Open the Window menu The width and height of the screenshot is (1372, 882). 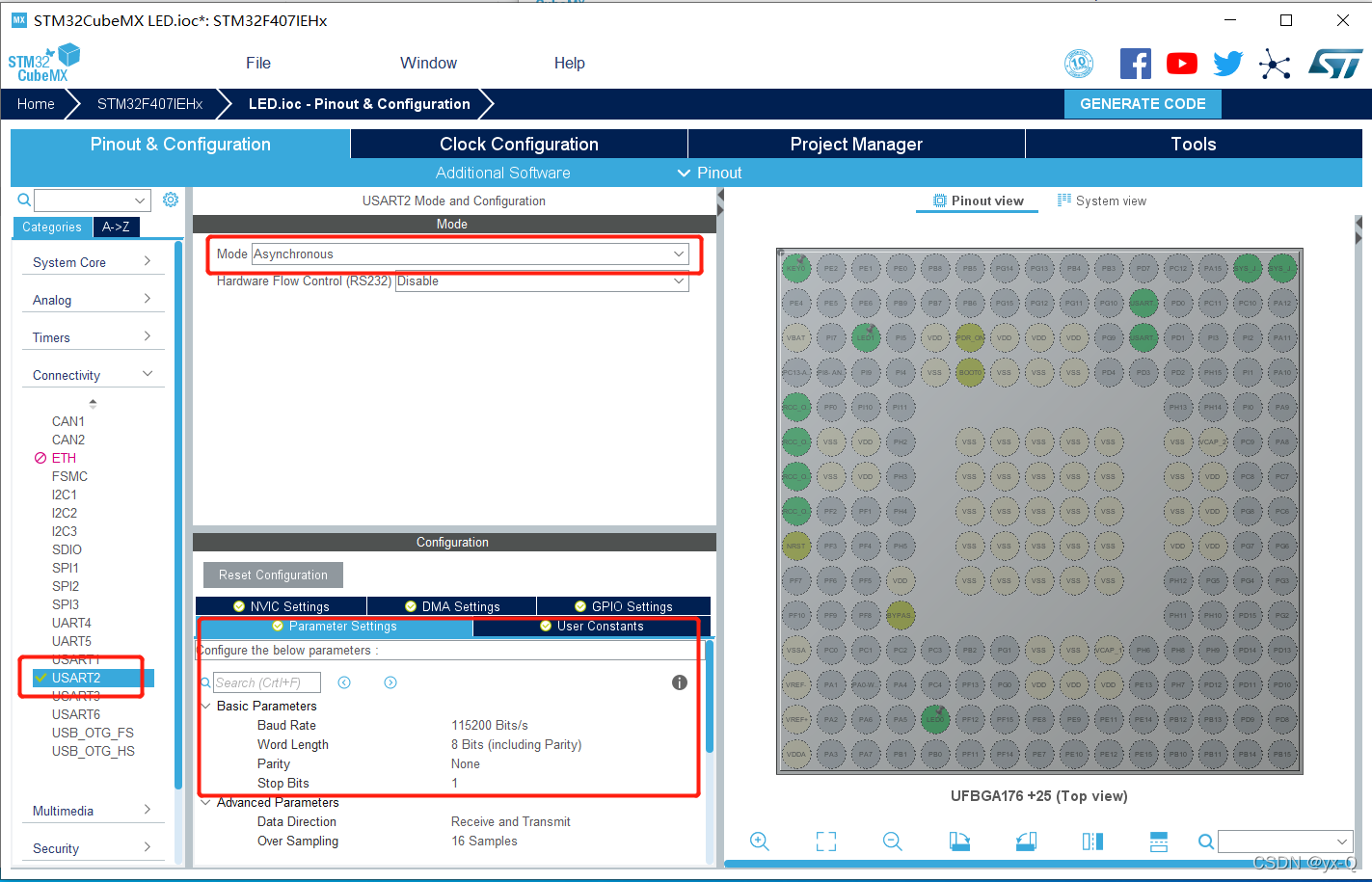429,63
